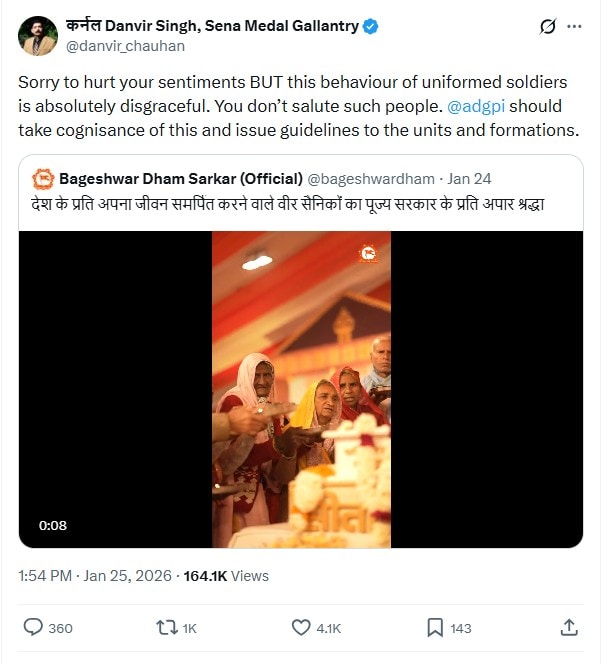Play the embedded video thumbnail
The width and height of the screenshot is (613, 664).
(301, 389)
